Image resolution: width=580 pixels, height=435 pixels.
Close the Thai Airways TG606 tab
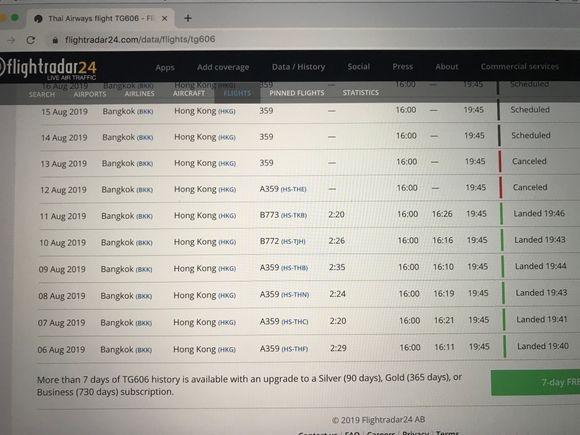click(x=165, y=18)
